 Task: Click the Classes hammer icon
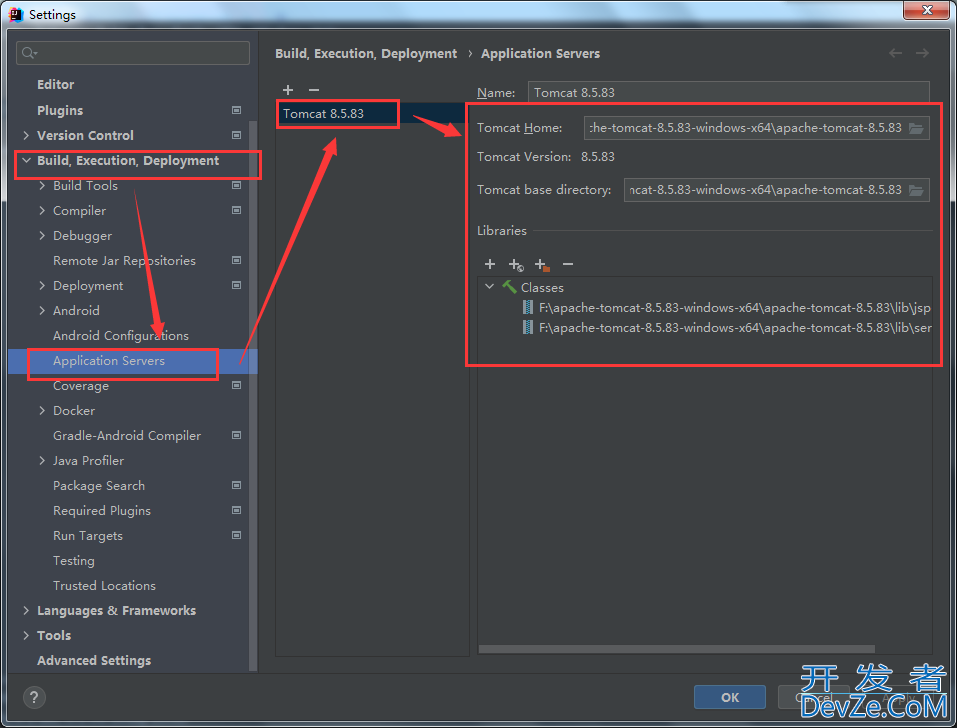509,287
